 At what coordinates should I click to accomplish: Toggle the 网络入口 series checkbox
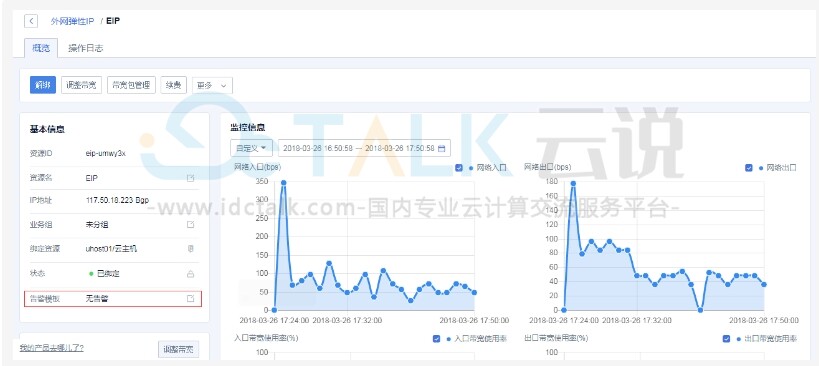point(459,168)
